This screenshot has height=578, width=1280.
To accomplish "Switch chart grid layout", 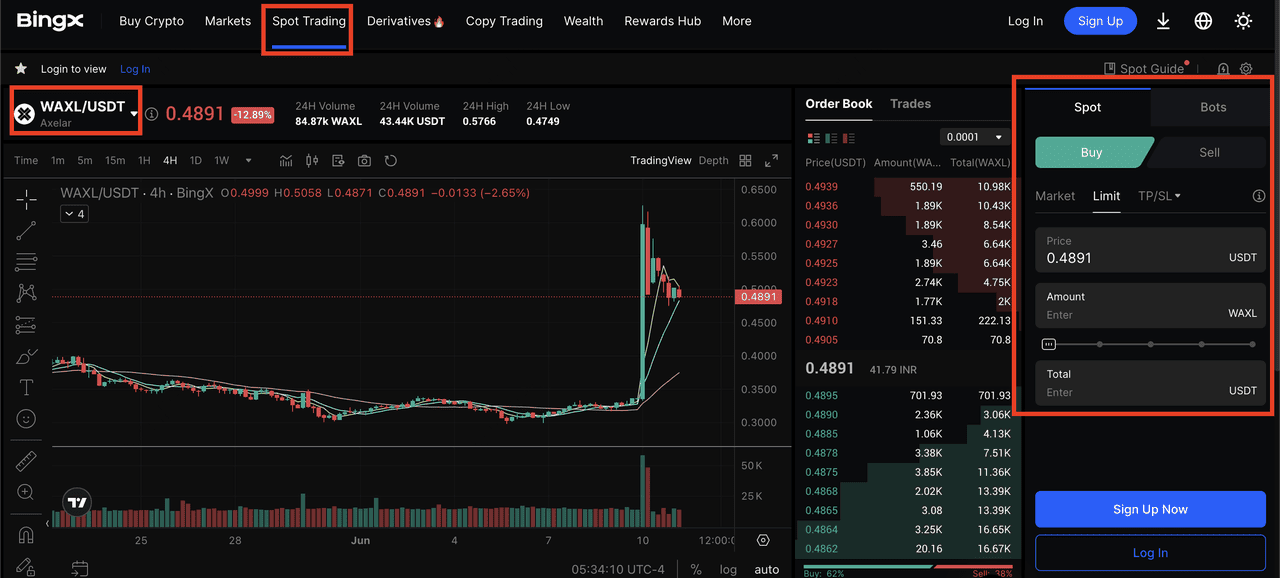I will pos(745,160).
